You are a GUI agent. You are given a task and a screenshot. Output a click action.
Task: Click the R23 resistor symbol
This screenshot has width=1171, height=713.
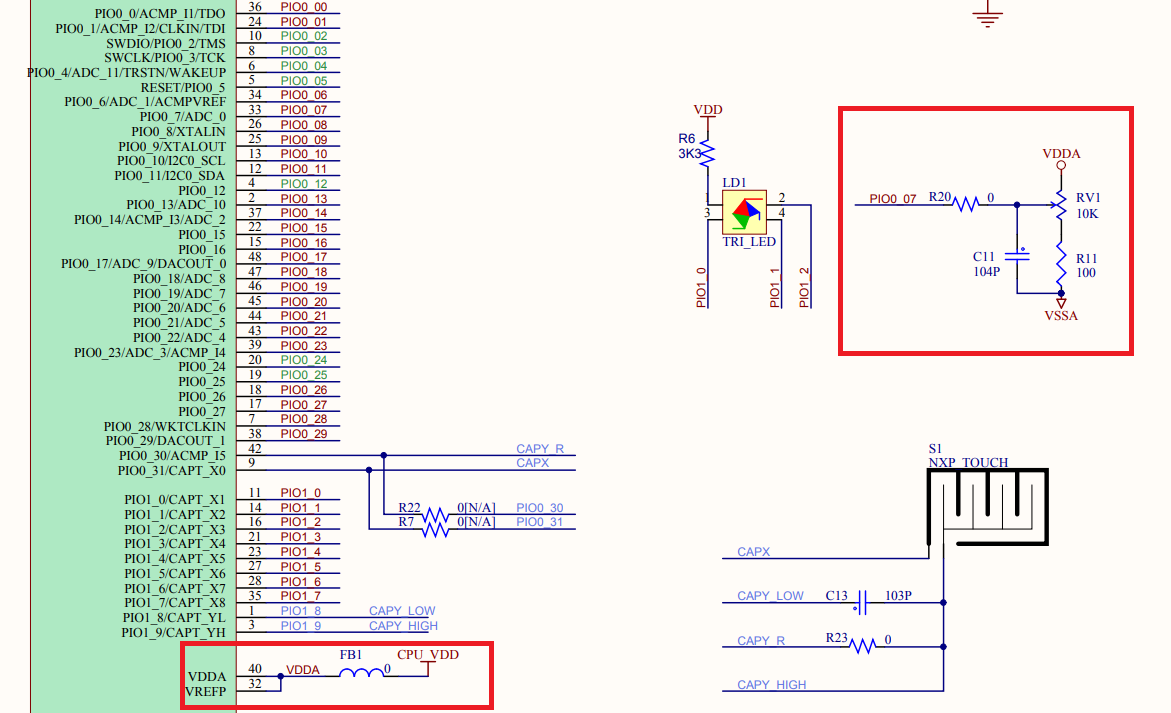[x=863, y=646]
